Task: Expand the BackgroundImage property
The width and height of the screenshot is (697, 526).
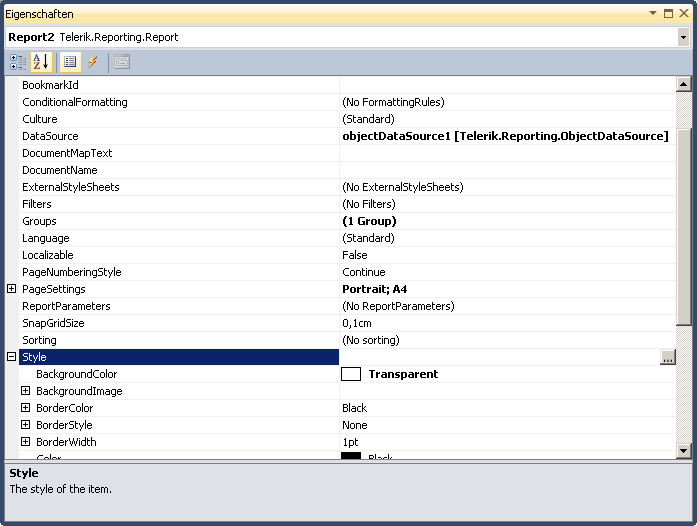Action: [26, 391]
